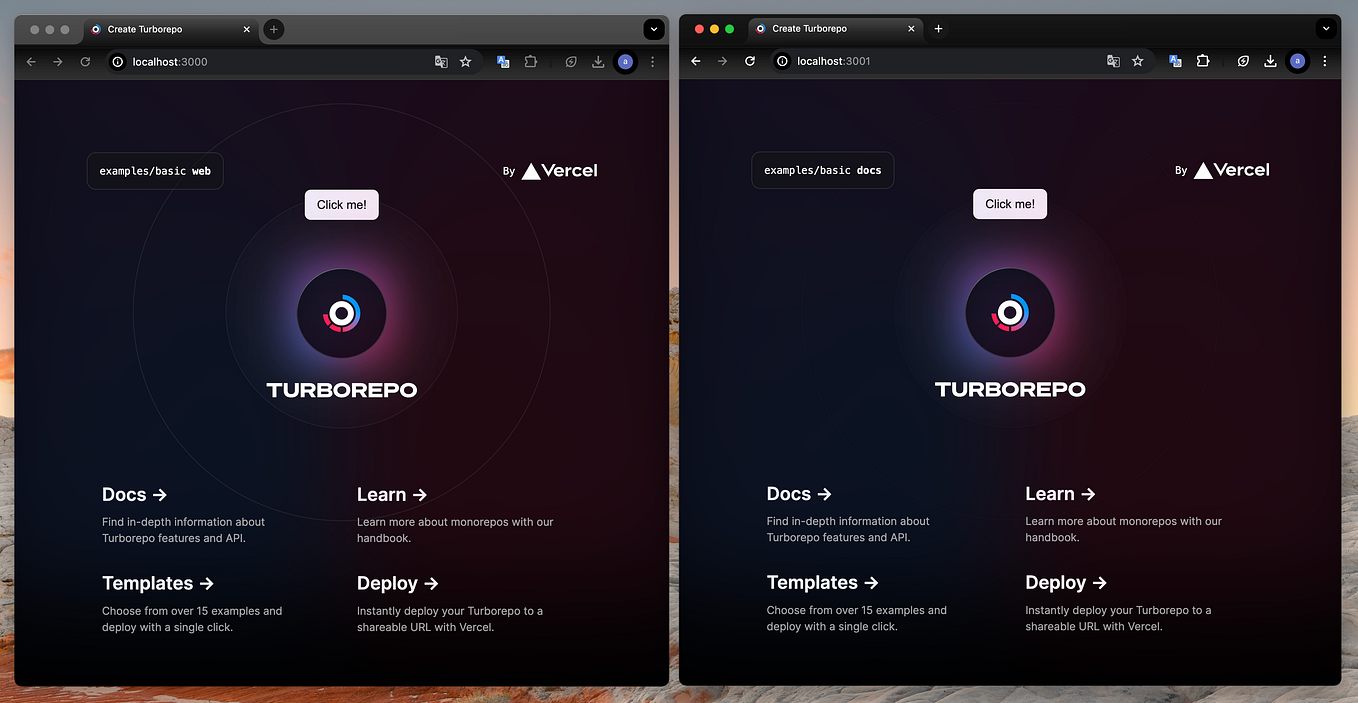Close Create Turborepo tab in localhost:3000 window

247,30
